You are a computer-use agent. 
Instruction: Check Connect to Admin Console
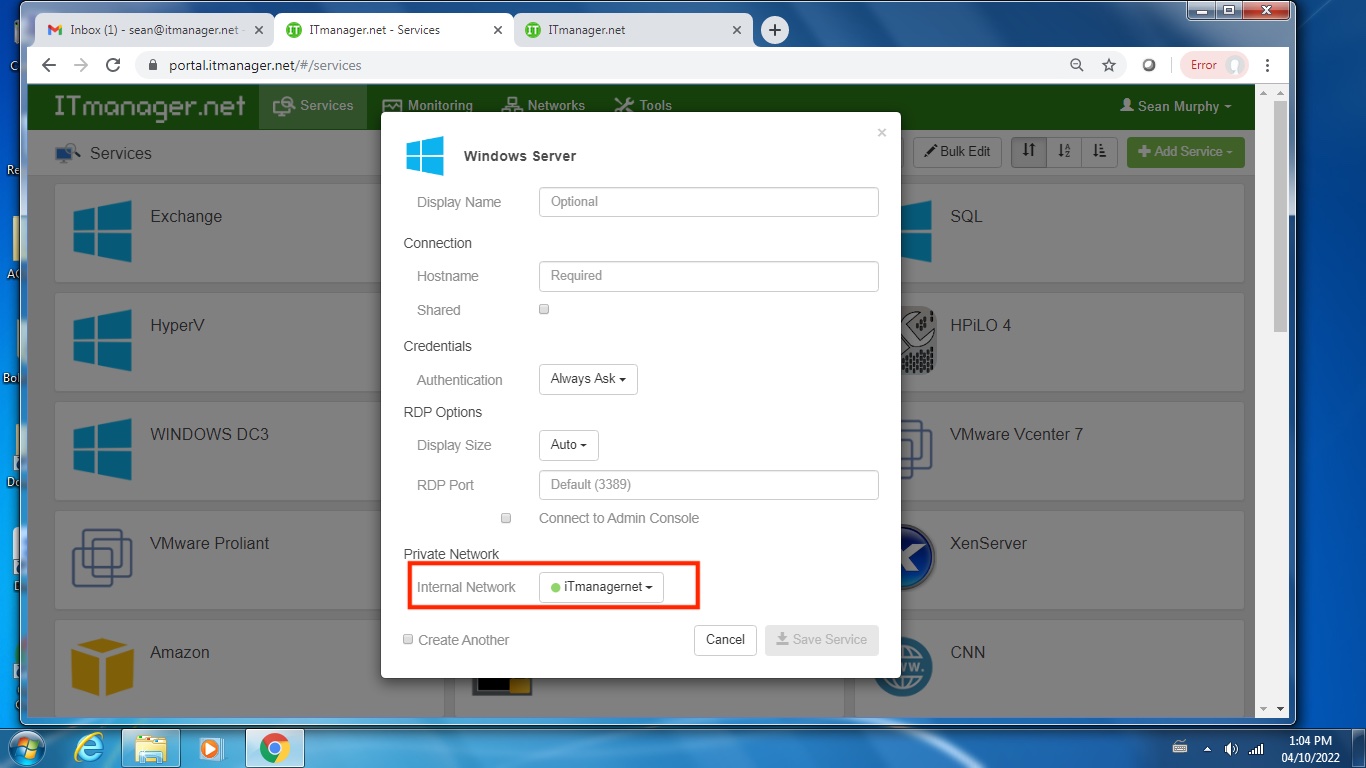(x=506, y=518)
